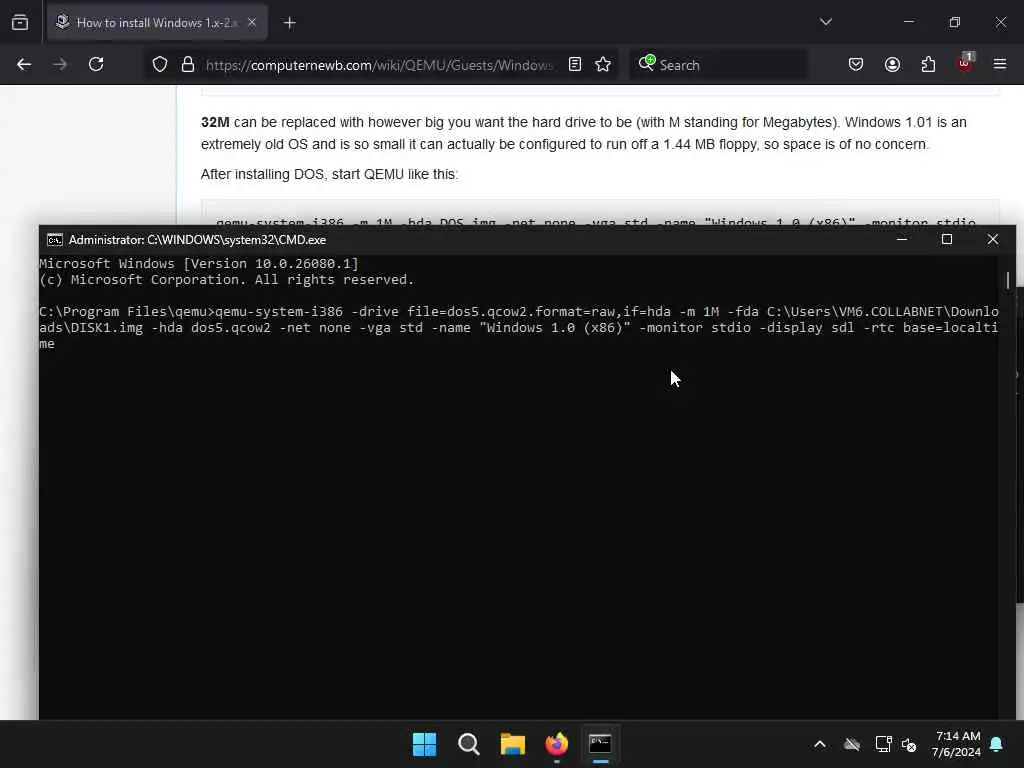Bookmark this page with the star
Image resolution: width=1024 pixels, height=768 pixels.
coord(603,65)
